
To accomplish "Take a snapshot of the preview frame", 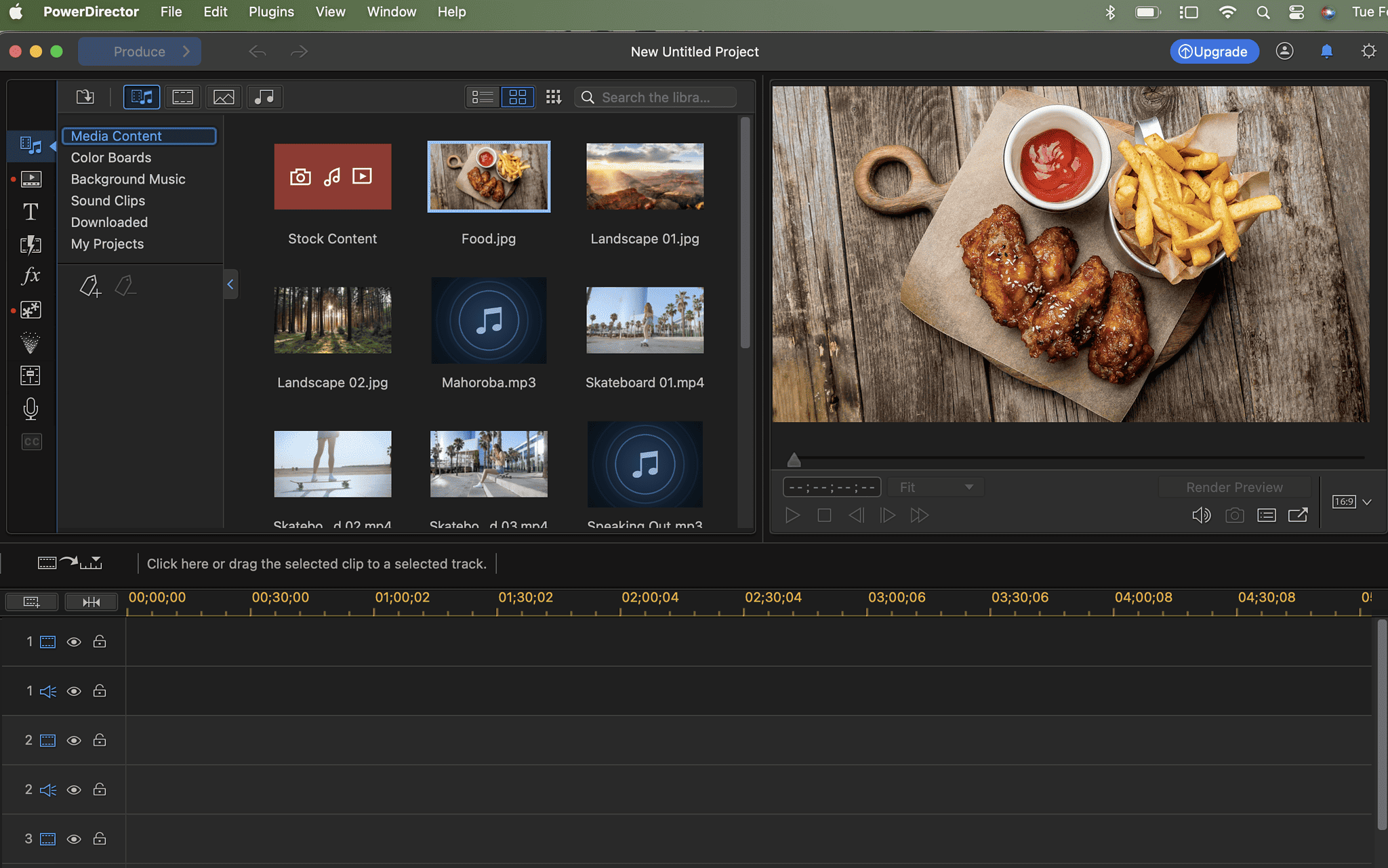I will coord(1235,515).
